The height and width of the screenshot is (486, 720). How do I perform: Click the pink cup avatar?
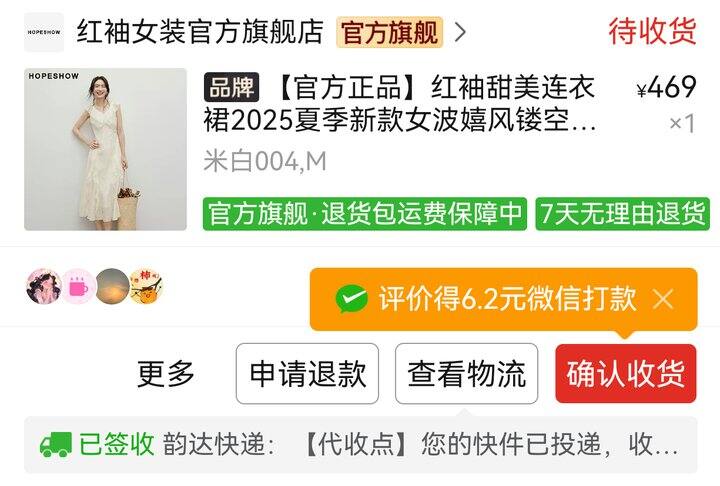(78, 287)
